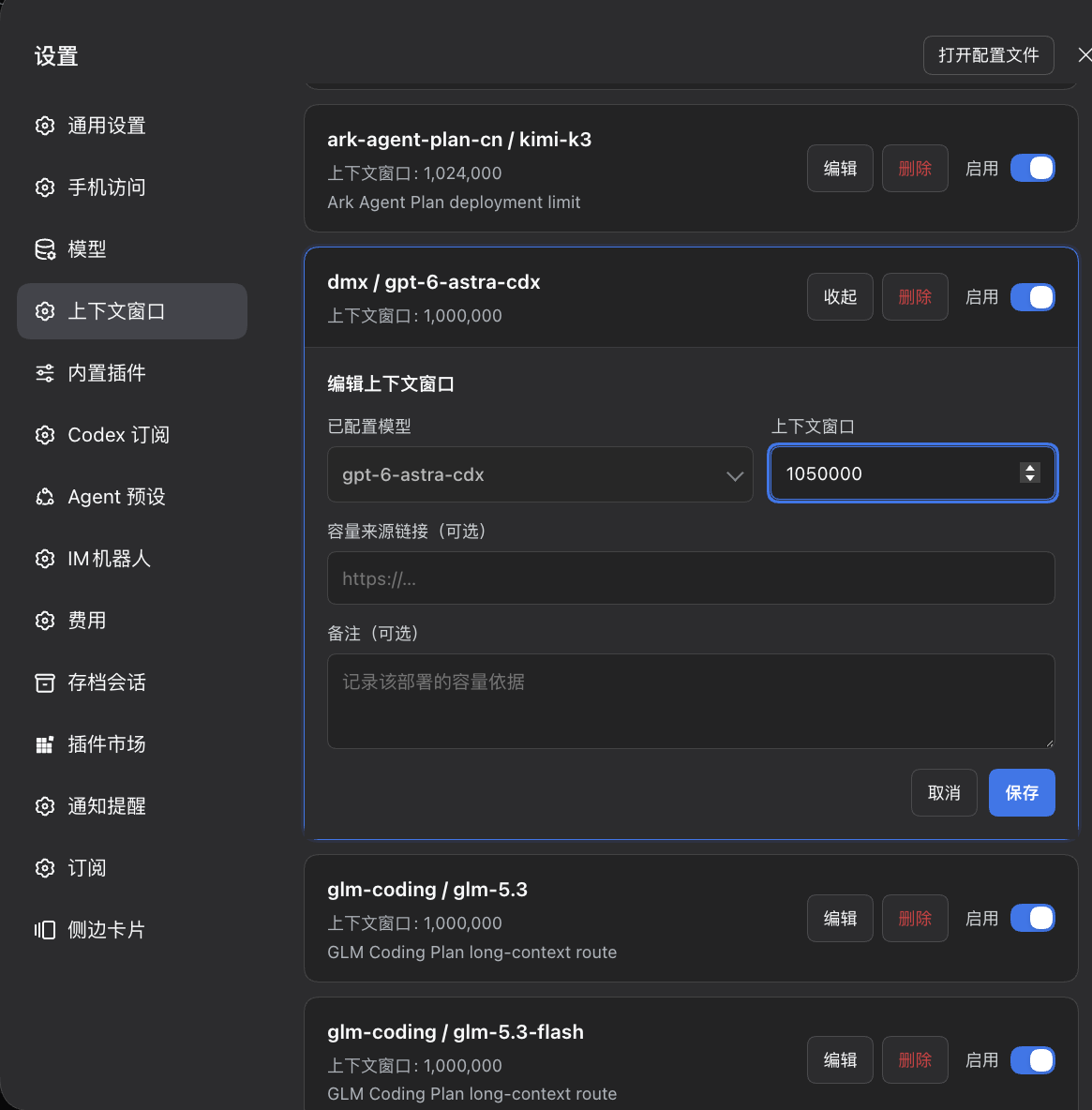Select the 内置插件 menu item
The height and width of the screenshot is (1110, 1092).
131,373
